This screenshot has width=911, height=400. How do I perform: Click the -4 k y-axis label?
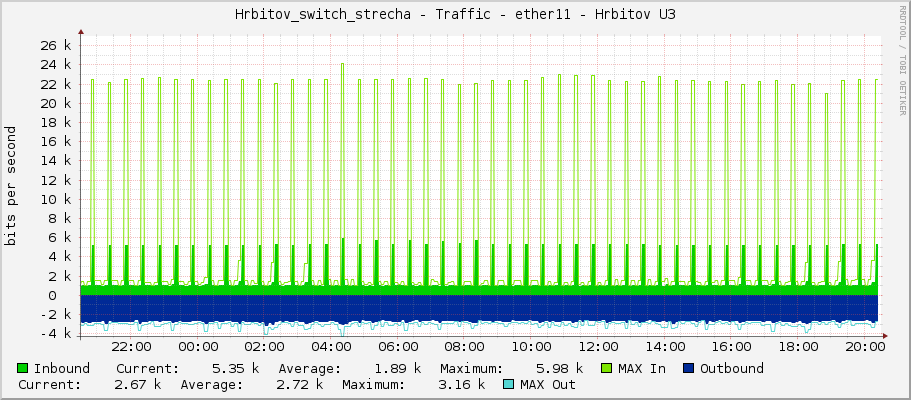point(57,334)
